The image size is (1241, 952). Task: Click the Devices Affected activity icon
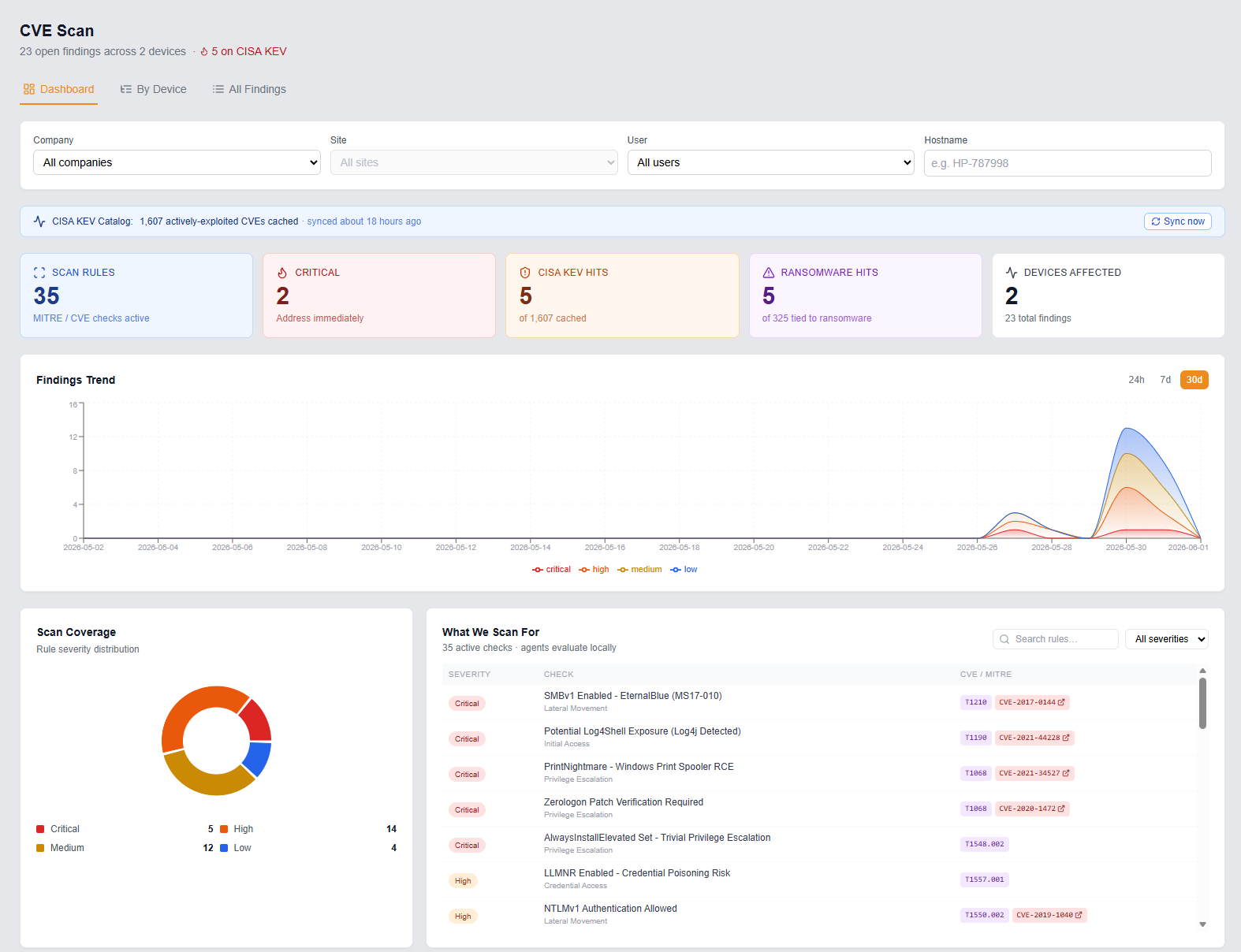pyautogui.click(x=1012, y=273)
